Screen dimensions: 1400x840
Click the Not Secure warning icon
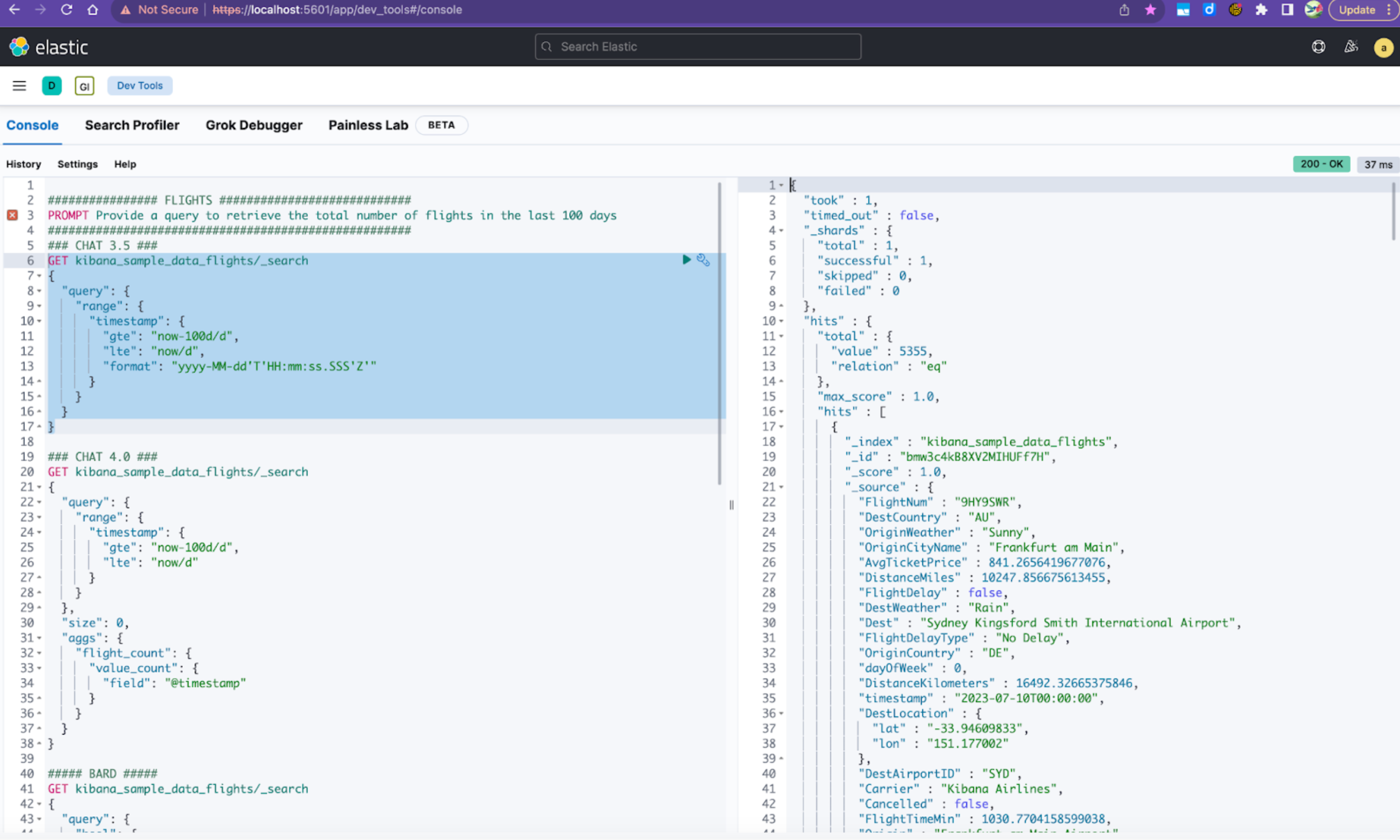126,10
